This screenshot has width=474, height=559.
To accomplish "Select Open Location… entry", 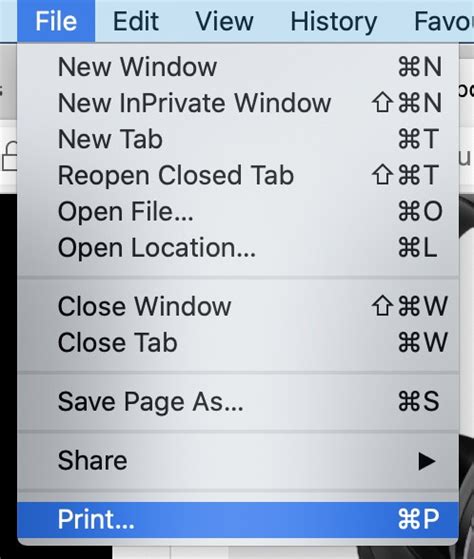I will coord(238,248).
